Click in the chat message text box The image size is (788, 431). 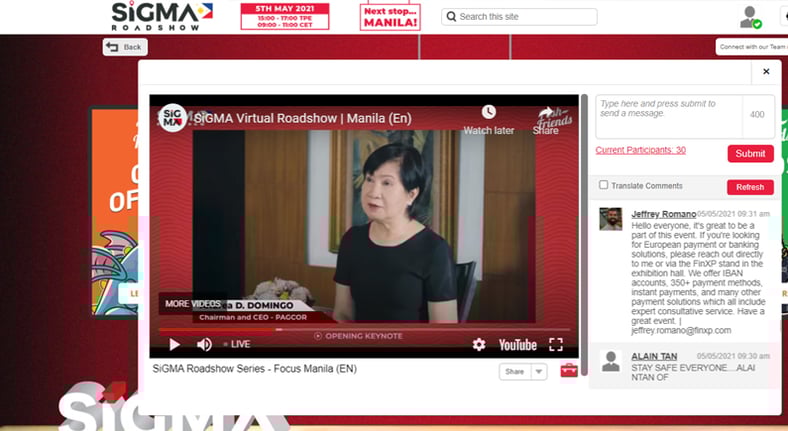tap(668, 117)
